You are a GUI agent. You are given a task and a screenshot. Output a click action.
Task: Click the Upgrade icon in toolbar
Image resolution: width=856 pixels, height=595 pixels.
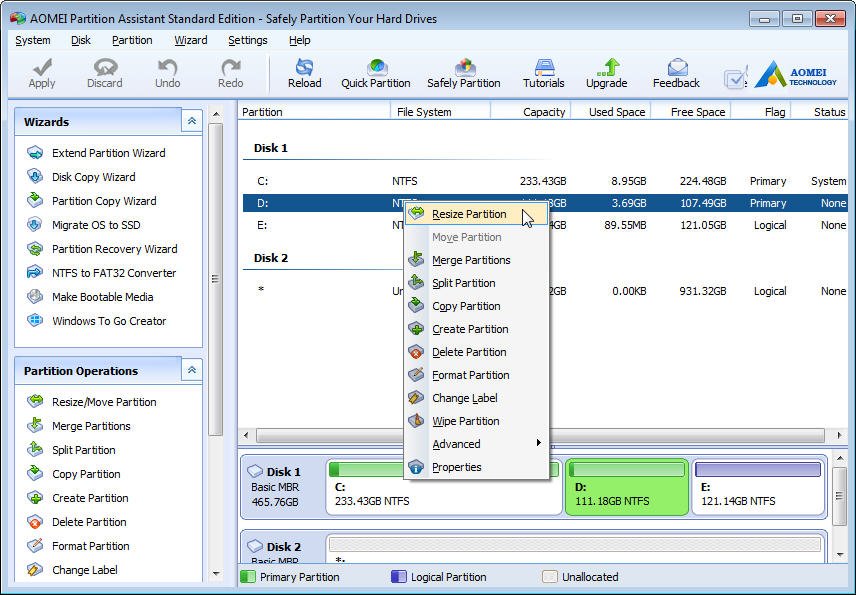(606, 72)
